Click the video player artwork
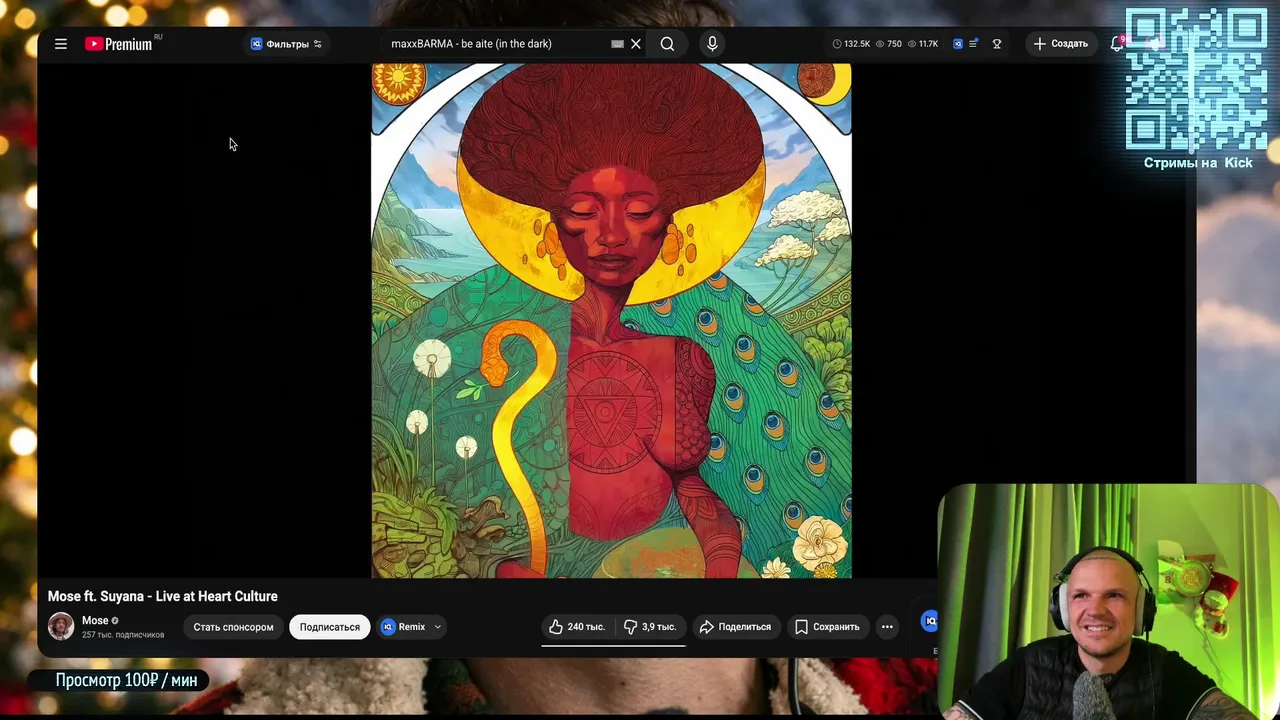 [611, 321]
